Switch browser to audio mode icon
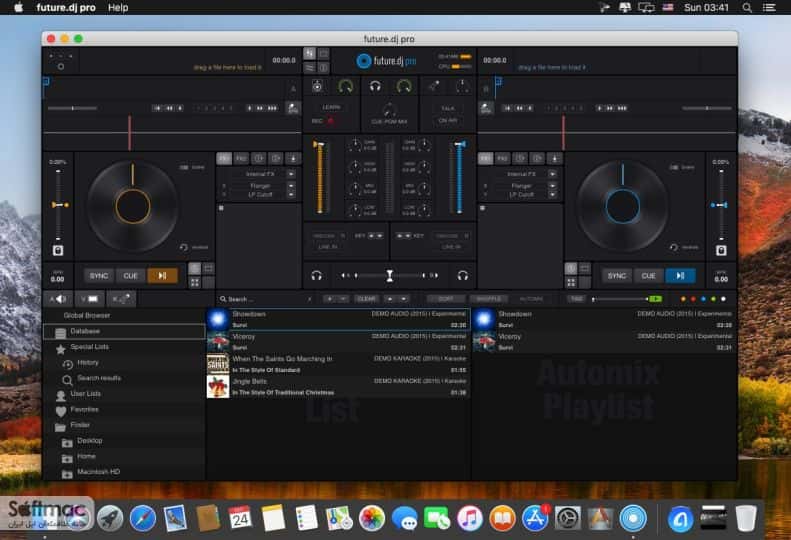Image resolution: width=791 pixels, height=540 pixels. pos(58,299)
